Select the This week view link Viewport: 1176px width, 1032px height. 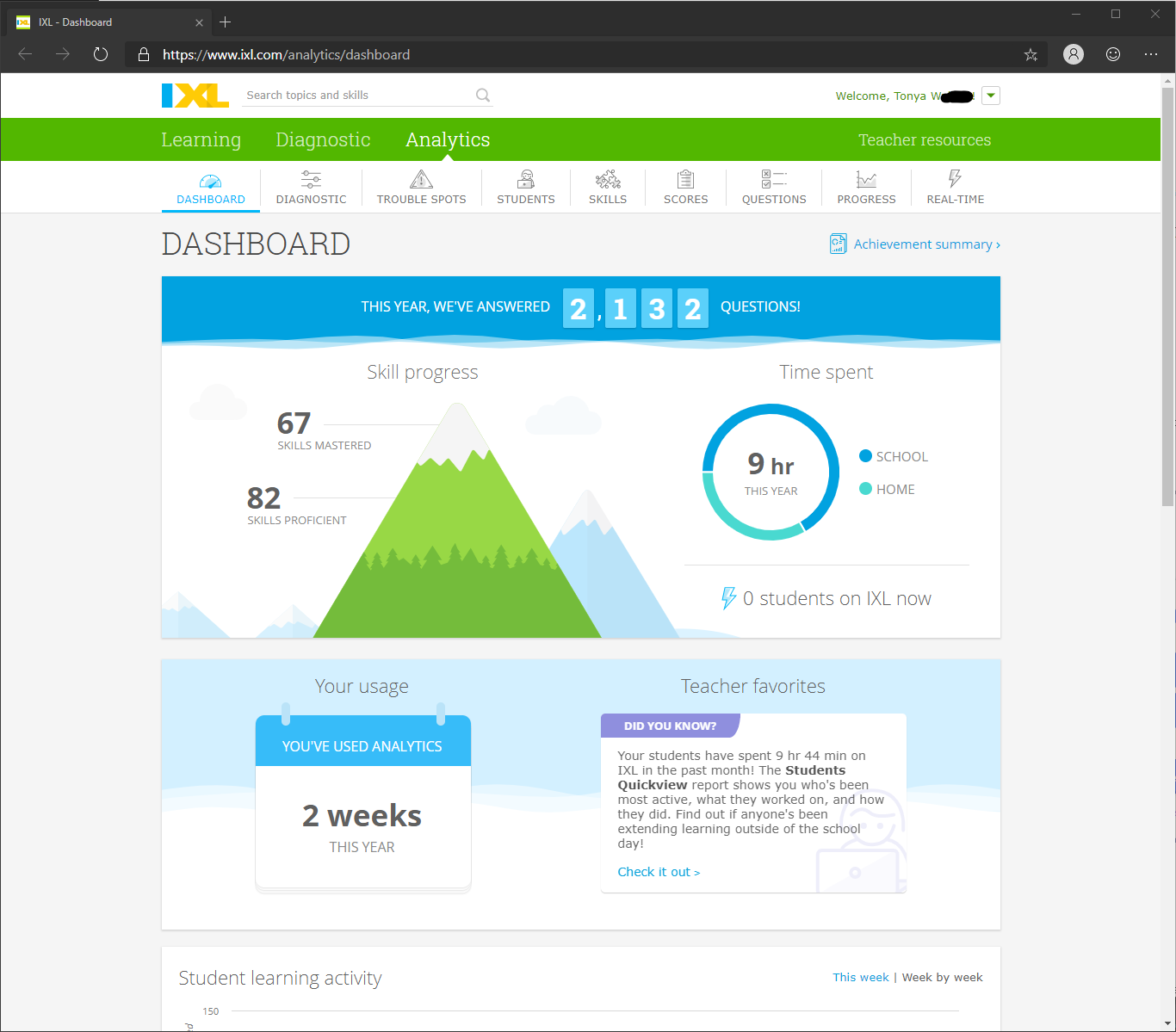coord(861,977)
